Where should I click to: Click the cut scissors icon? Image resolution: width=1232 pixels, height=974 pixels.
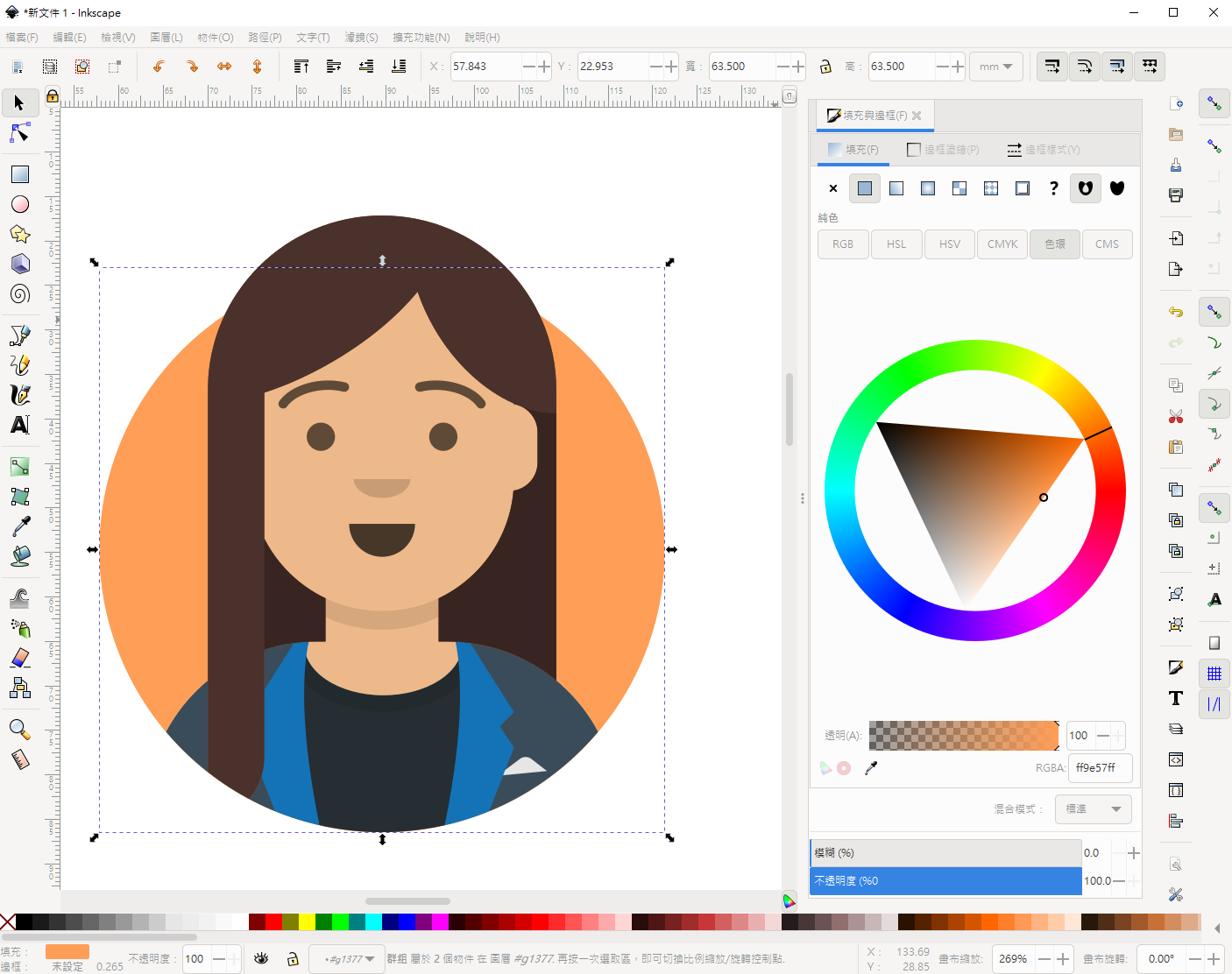[x=1176, y=416]
